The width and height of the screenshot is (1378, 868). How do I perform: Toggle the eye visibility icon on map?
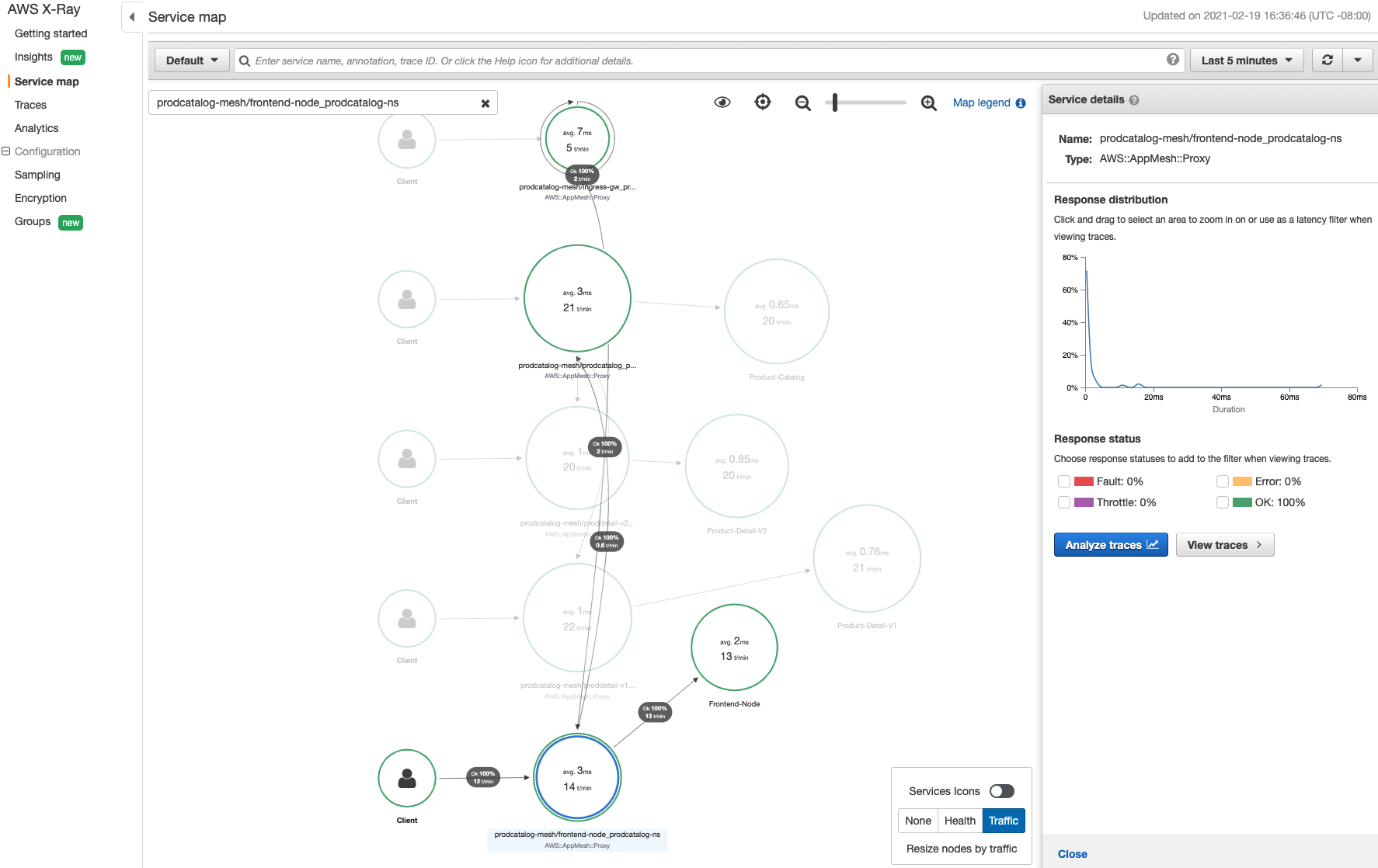[x=722, y=102]
